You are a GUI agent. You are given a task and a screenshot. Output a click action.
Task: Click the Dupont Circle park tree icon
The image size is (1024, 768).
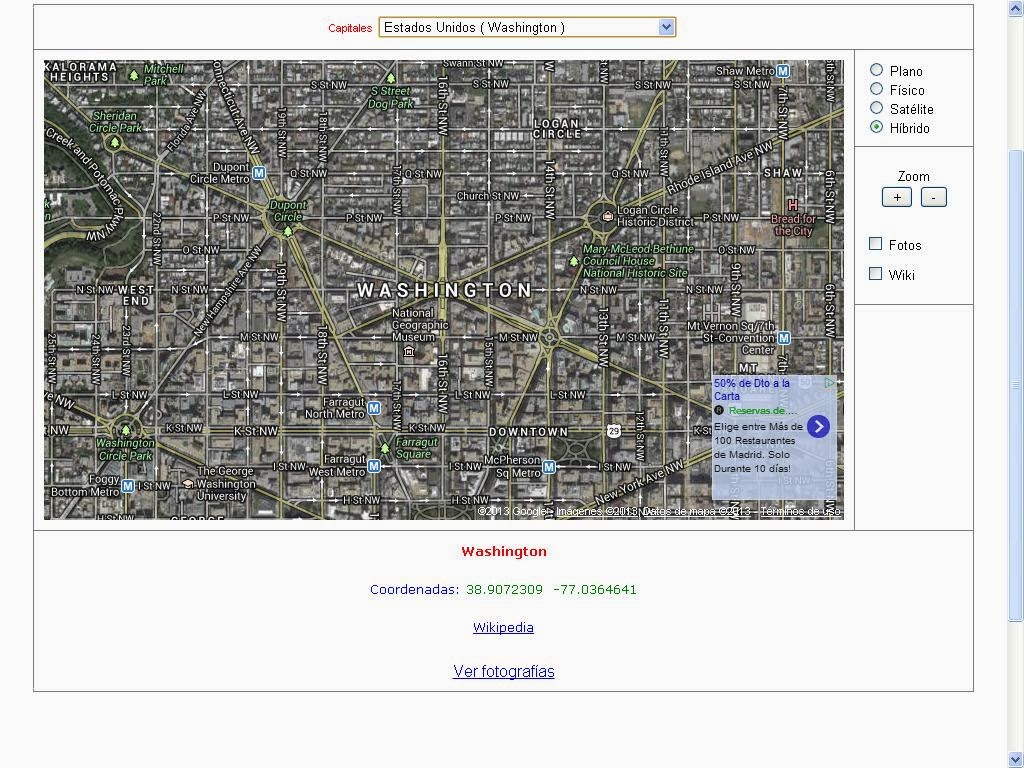287,231
